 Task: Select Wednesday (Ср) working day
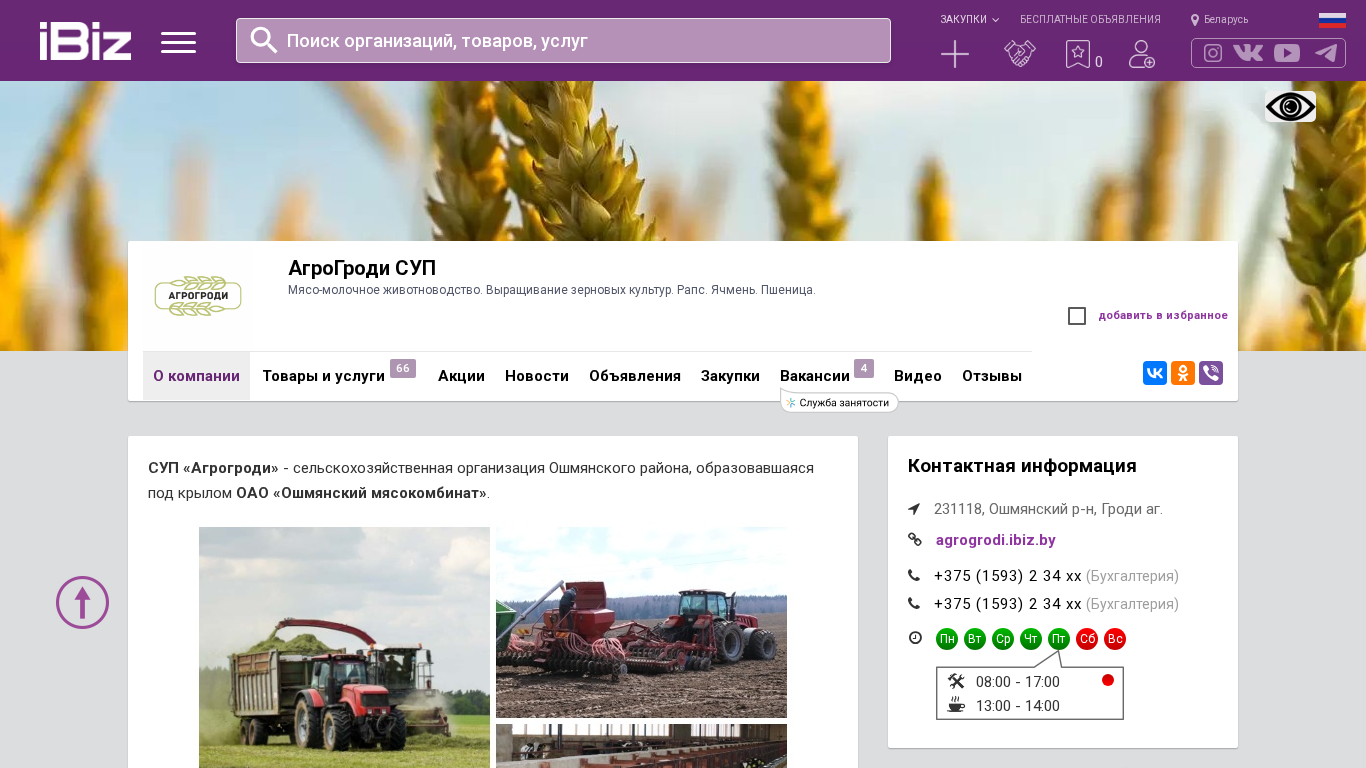click(x=1003, y=639)
